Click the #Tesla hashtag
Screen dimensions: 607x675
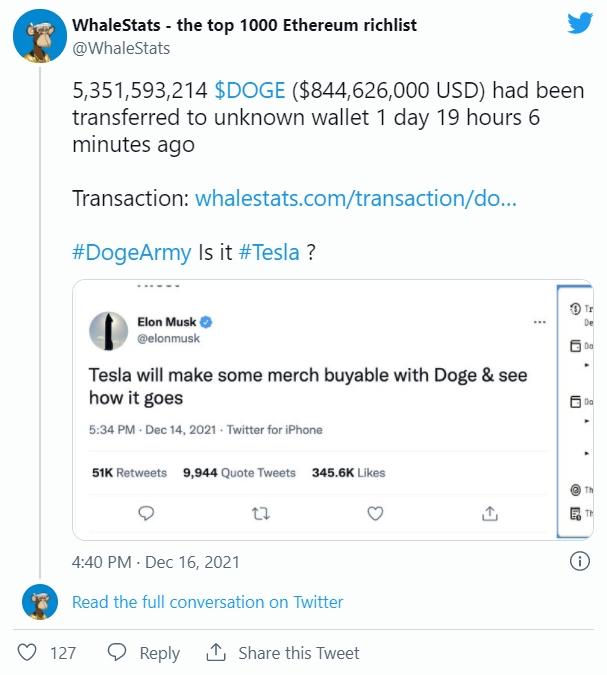269,252
